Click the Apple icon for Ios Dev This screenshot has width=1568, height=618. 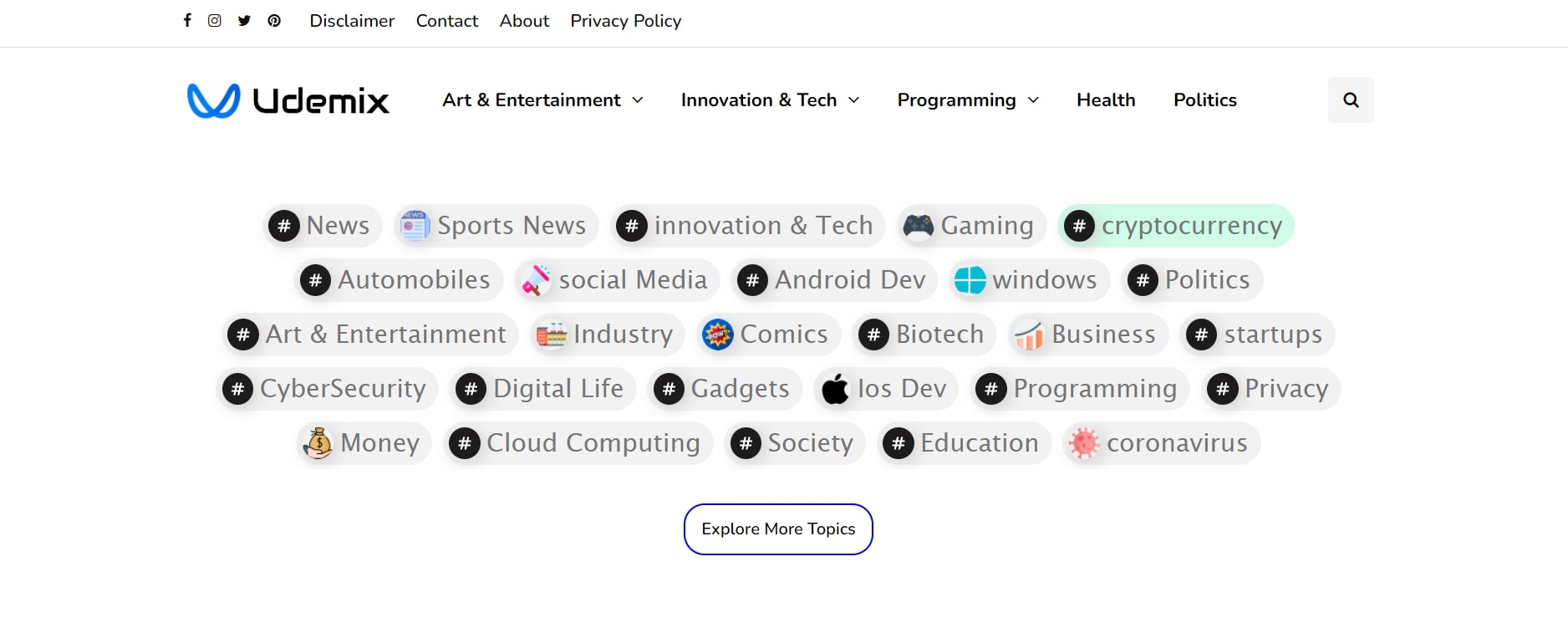(835, 389)
